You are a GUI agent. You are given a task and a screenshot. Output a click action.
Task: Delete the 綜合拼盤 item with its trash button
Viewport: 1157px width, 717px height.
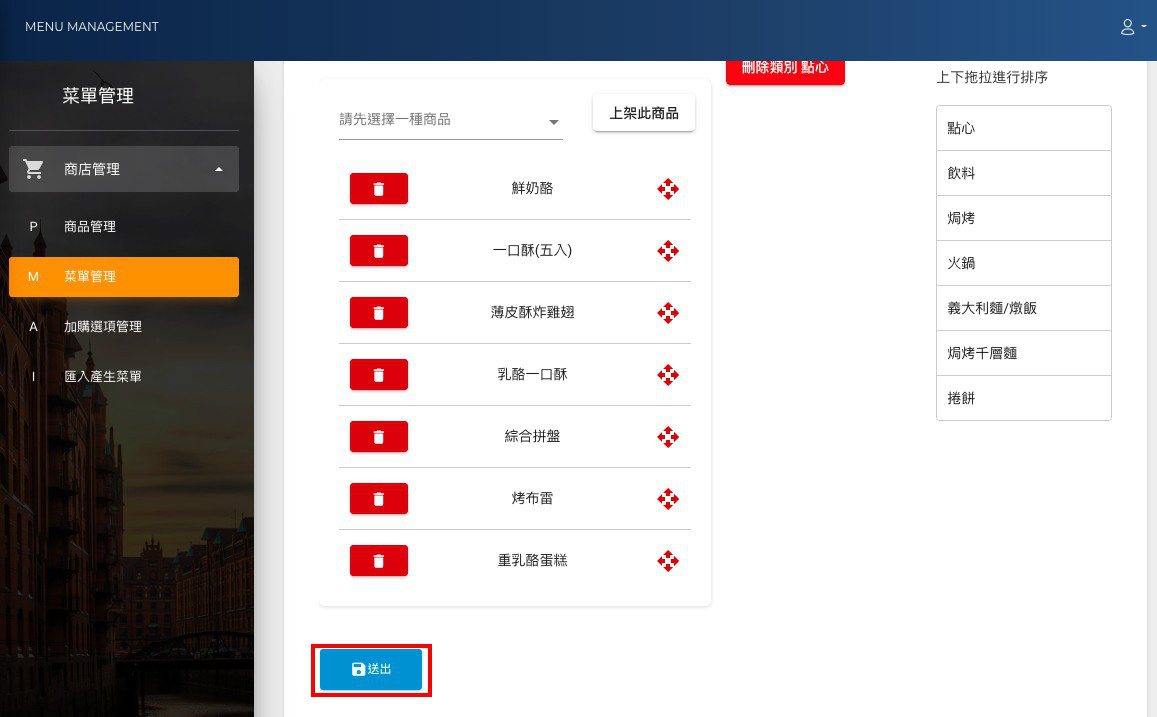tap(379, 437)
